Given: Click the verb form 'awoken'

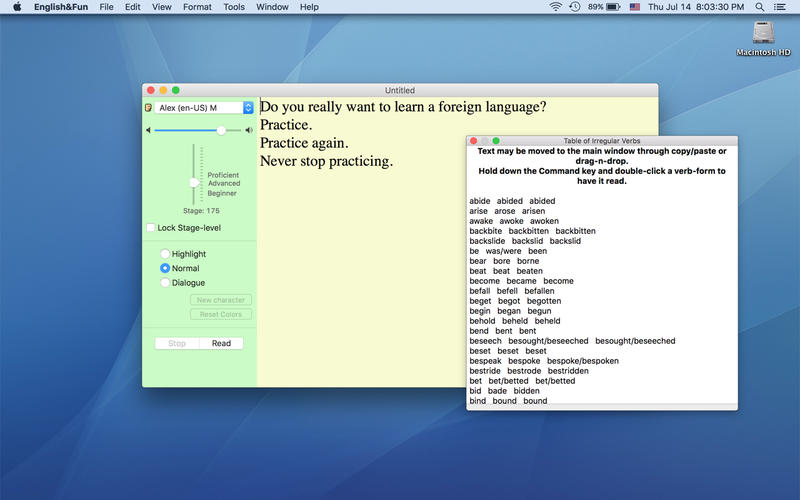Looking at the screenshot, I should pyautogui.click(x=544, y=221).
